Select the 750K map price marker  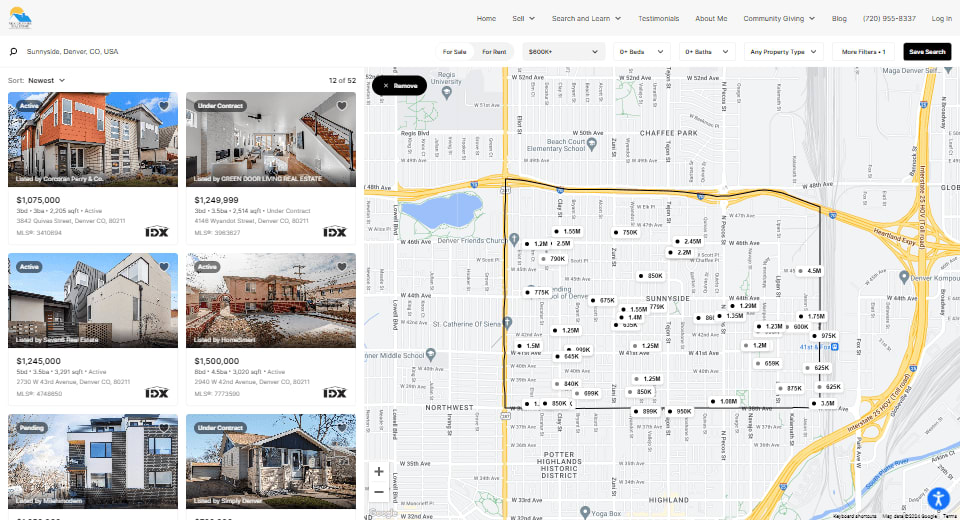[x=626, y=232]
